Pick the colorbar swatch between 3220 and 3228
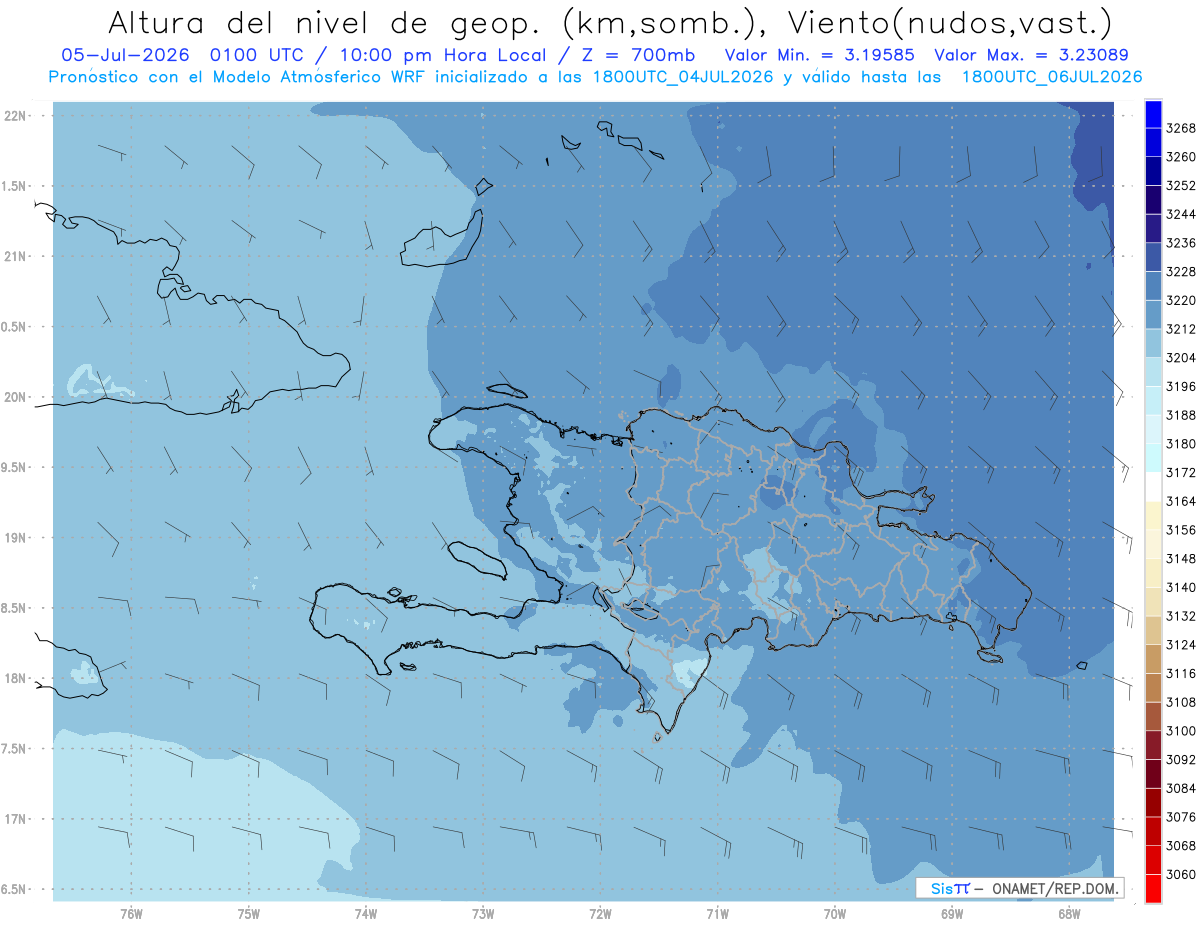The width and height of the screenshot is (1200, 927). tap(1153, 286)
